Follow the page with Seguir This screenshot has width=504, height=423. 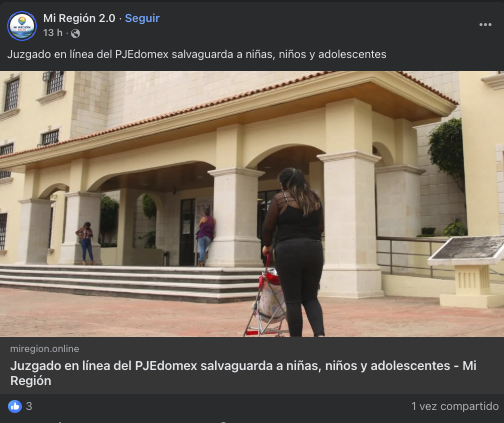pyautogui.click(x=142, y=18)
